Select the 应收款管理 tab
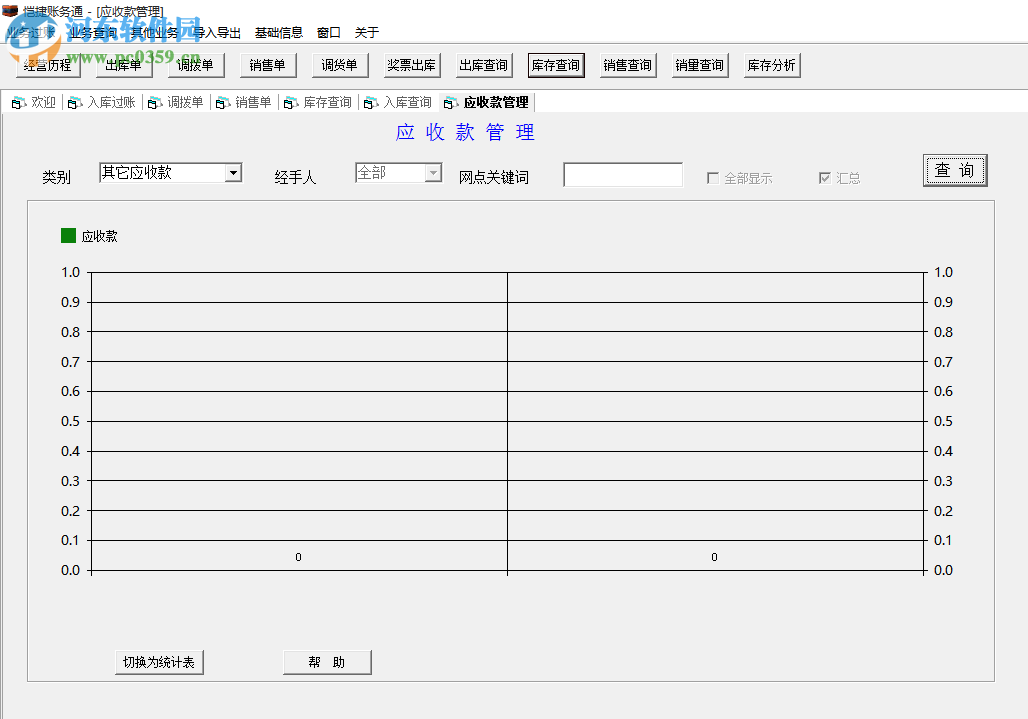Screen dimensions: 1028x719 pyautogui.click(x=486, y=103)
